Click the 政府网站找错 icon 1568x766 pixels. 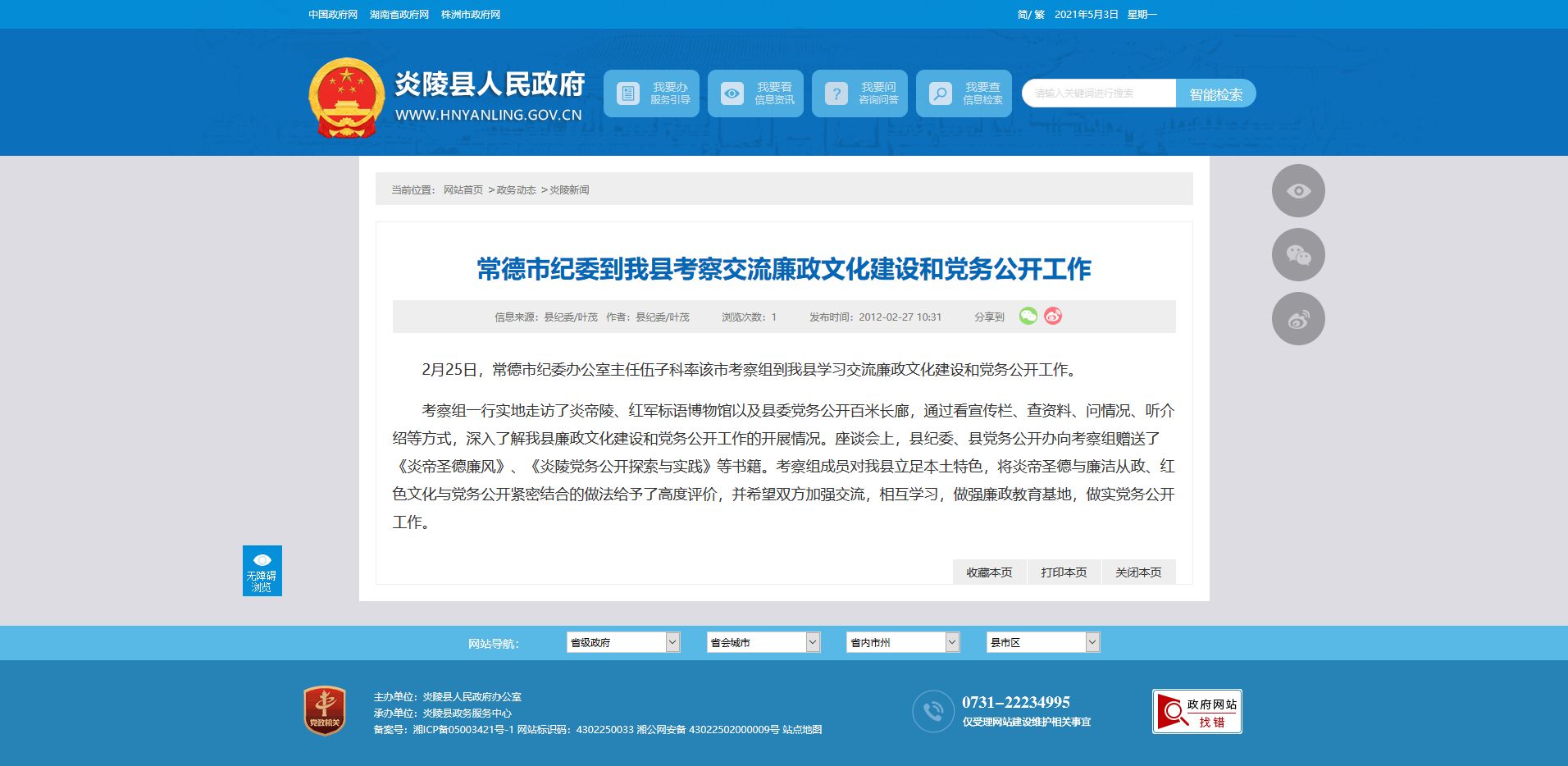coord(1197,711)
